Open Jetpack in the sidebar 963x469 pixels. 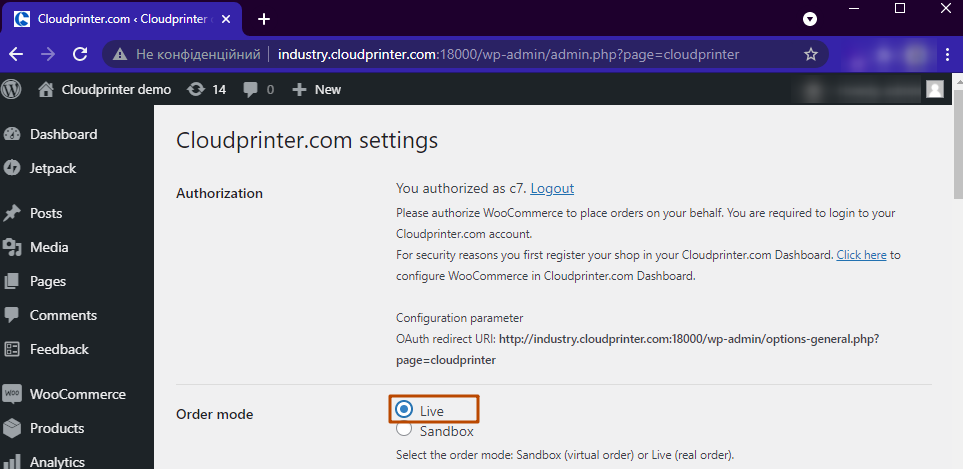53,168
